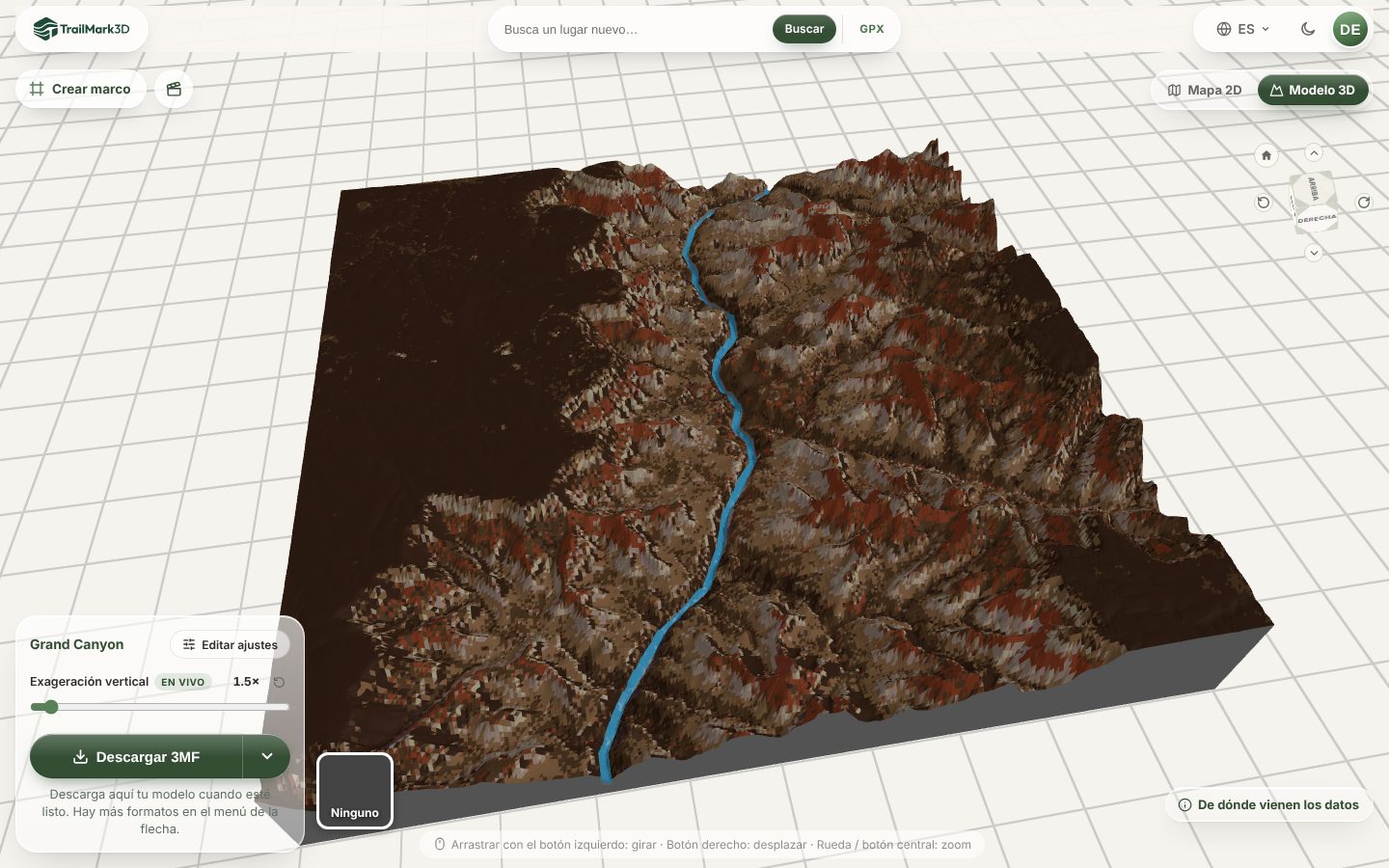This screenshot has height=868, width=1389.
Task: Open the clapperboard recording icon
Action: click(174, 89)
